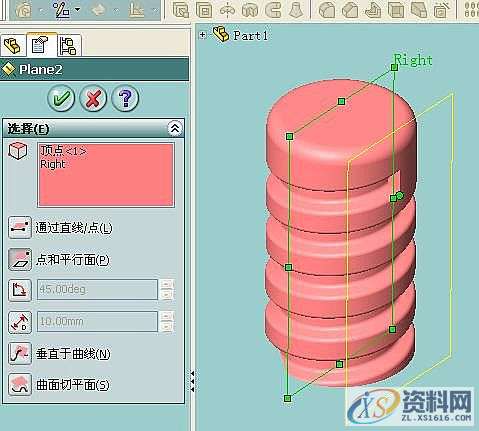The width and height of the screenshot is (479, 431).
Task: Confirm Plane2 with the green checkmark
Action: click(x=61, y=98)
